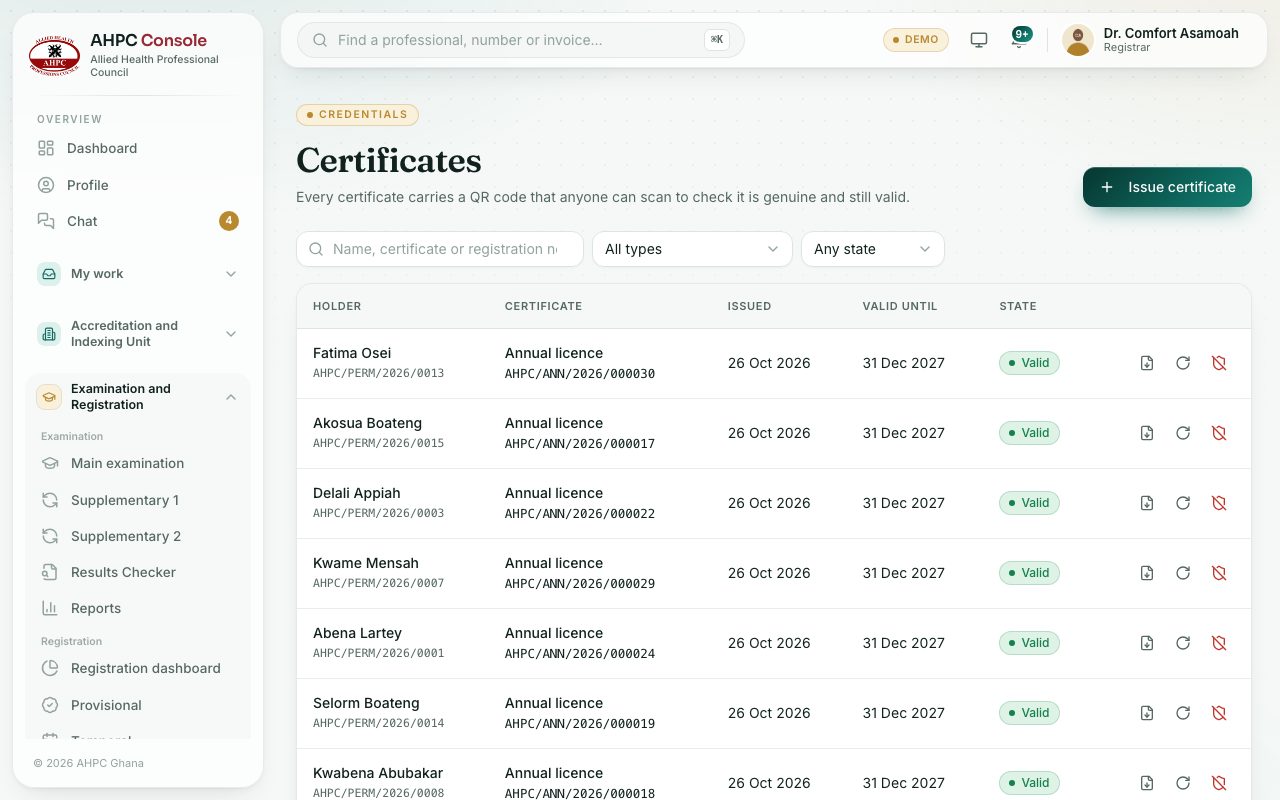Open the All types dropdown
This screenshot has height=800, width=1280.
[x=692, y=249]
